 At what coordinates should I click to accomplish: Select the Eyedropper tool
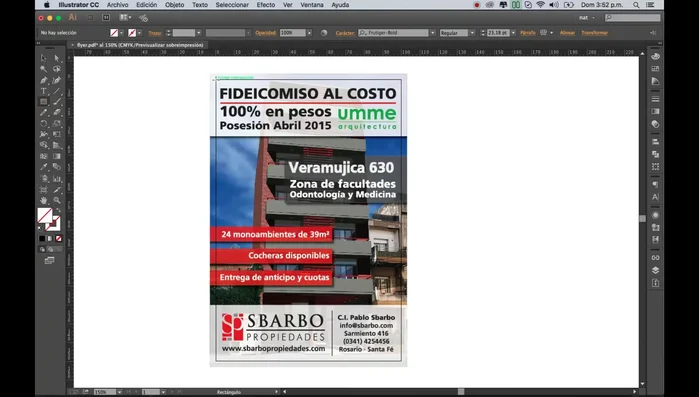(44, 167)
